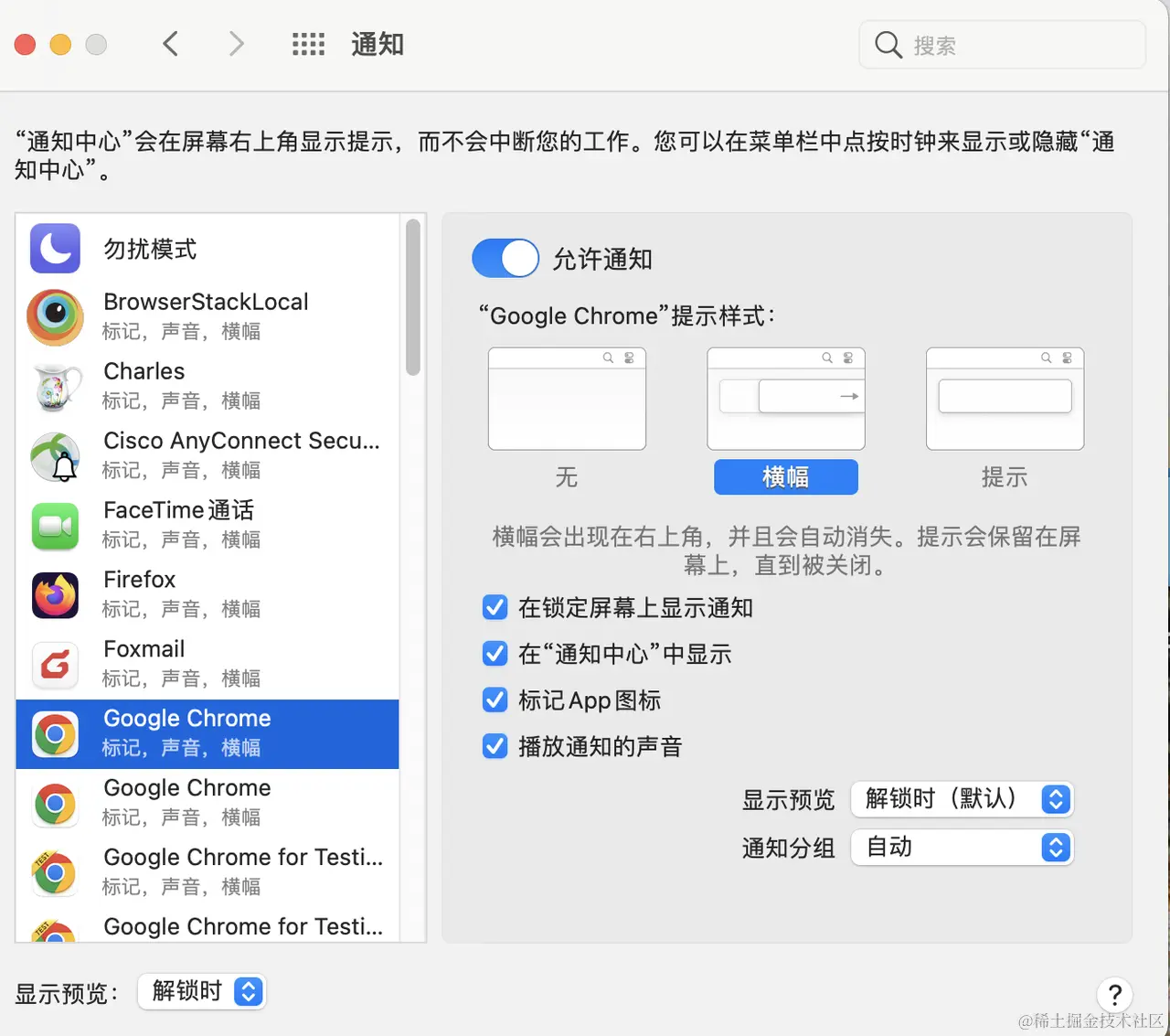
Task: Uncheck 在锁定屏幕上显示通知
Action: (495, 607)
